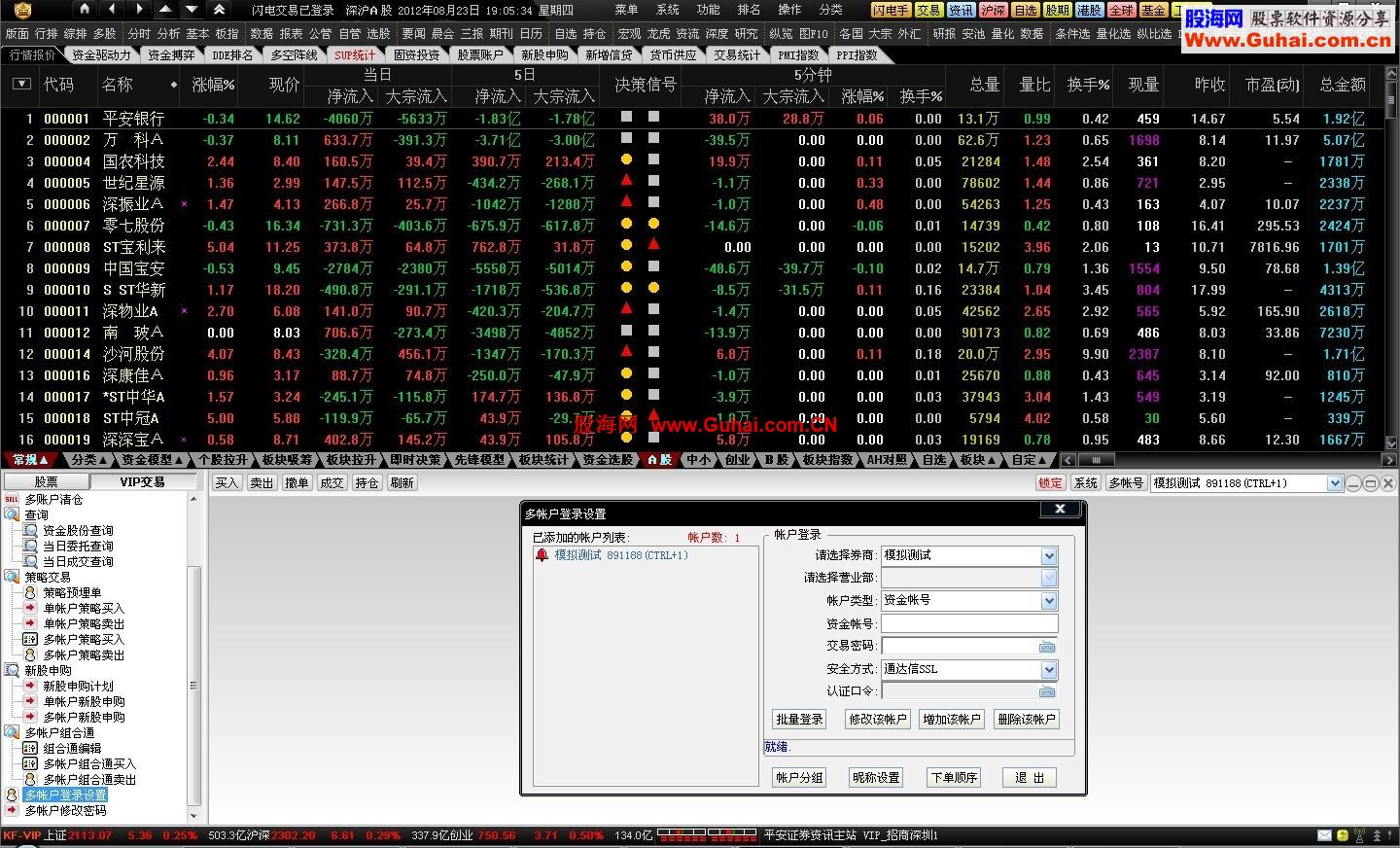The image size is (1400, 848).
Task: Switch to the VIP交易 tab
Action: tap(143, 481)
